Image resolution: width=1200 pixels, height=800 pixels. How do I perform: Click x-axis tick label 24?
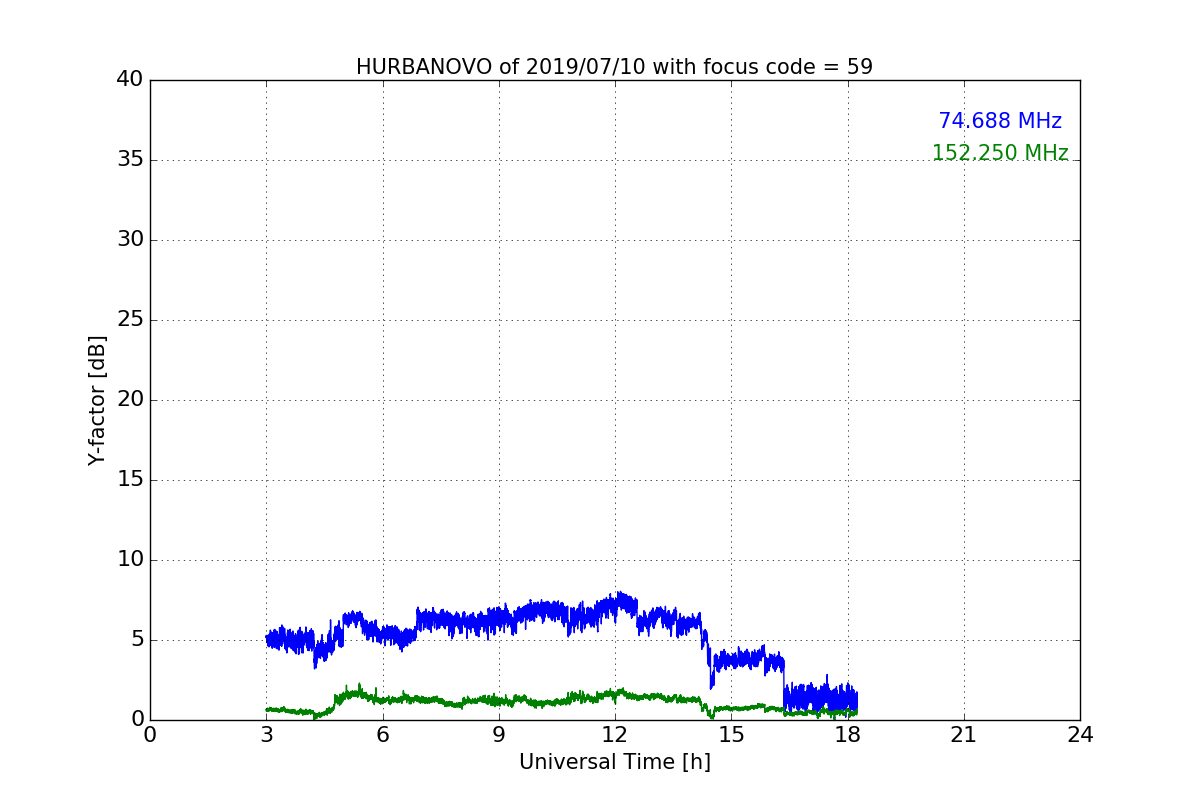(x=1080, y=734)
